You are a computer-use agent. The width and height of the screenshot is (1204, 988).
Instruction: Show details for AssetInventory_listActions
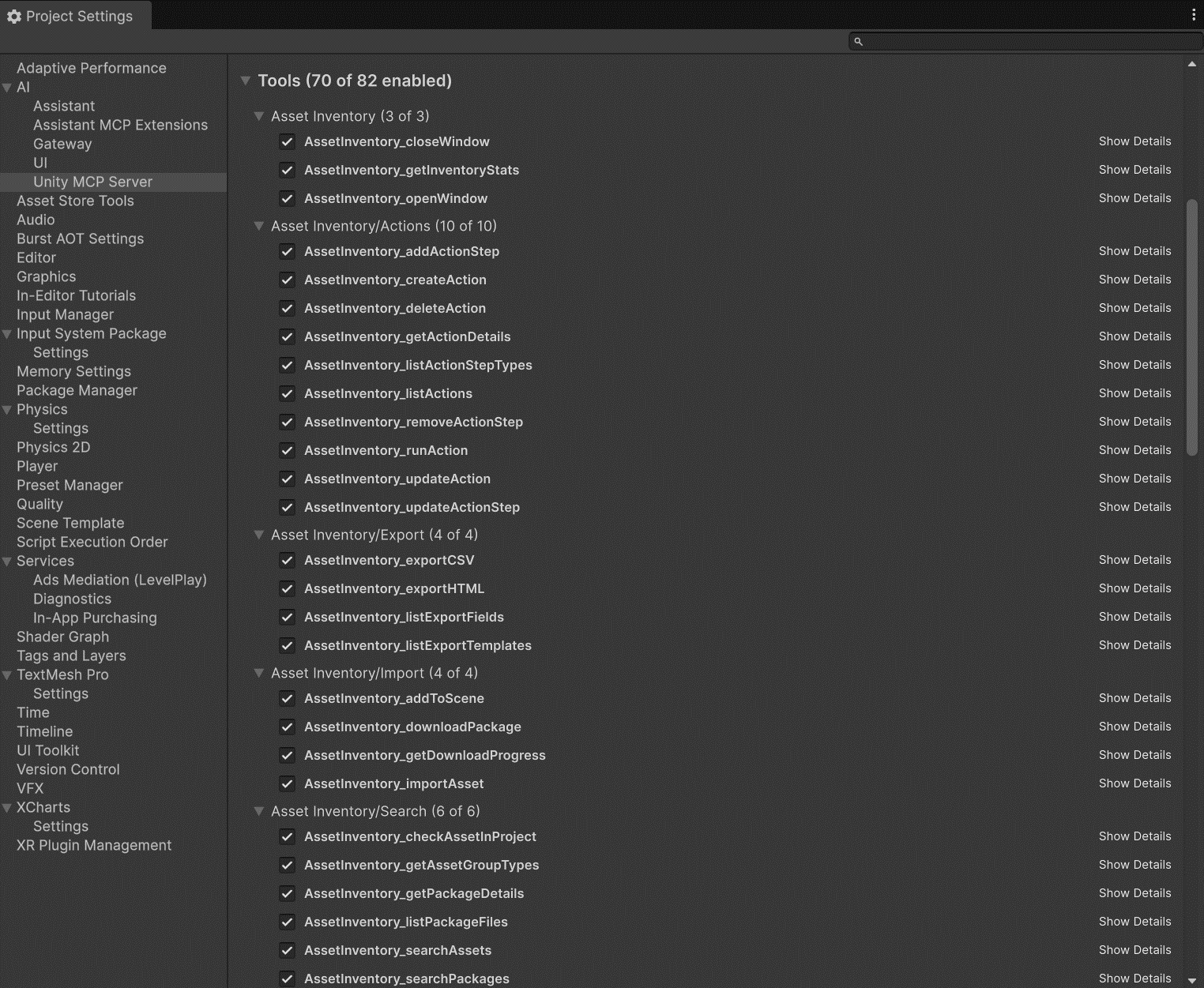click(x=1134, y=393)
